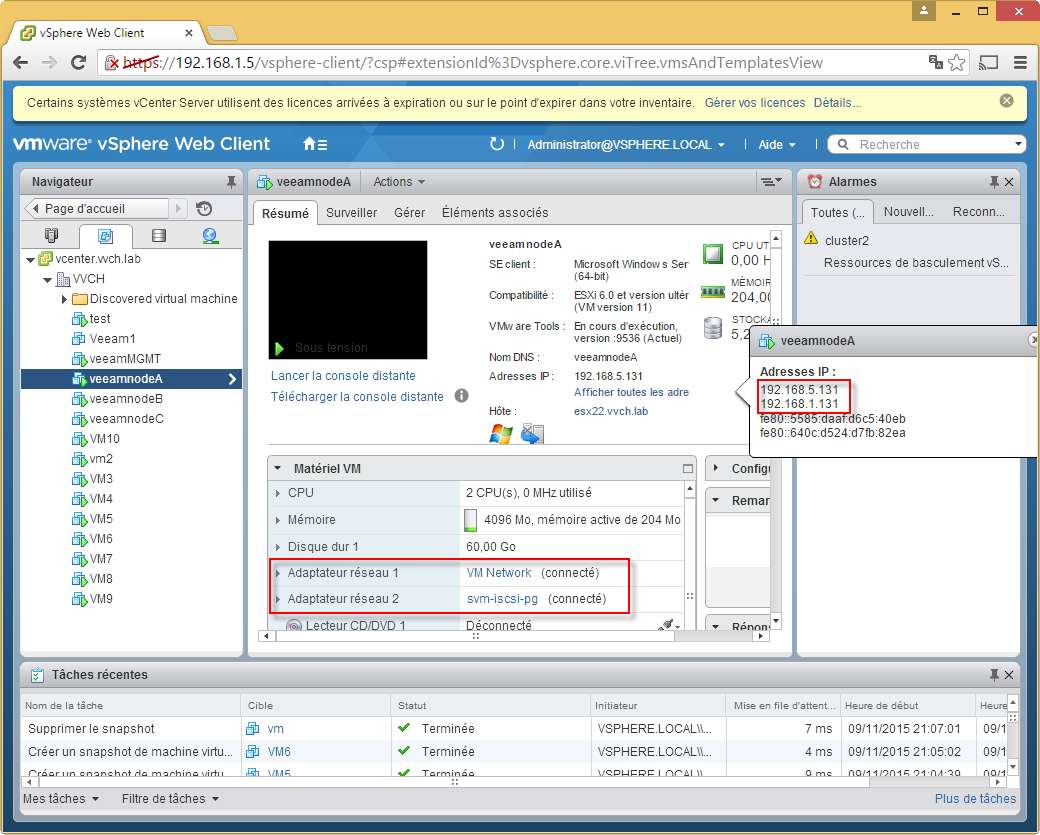Click Lancer la console distante link

click(343, 376)
